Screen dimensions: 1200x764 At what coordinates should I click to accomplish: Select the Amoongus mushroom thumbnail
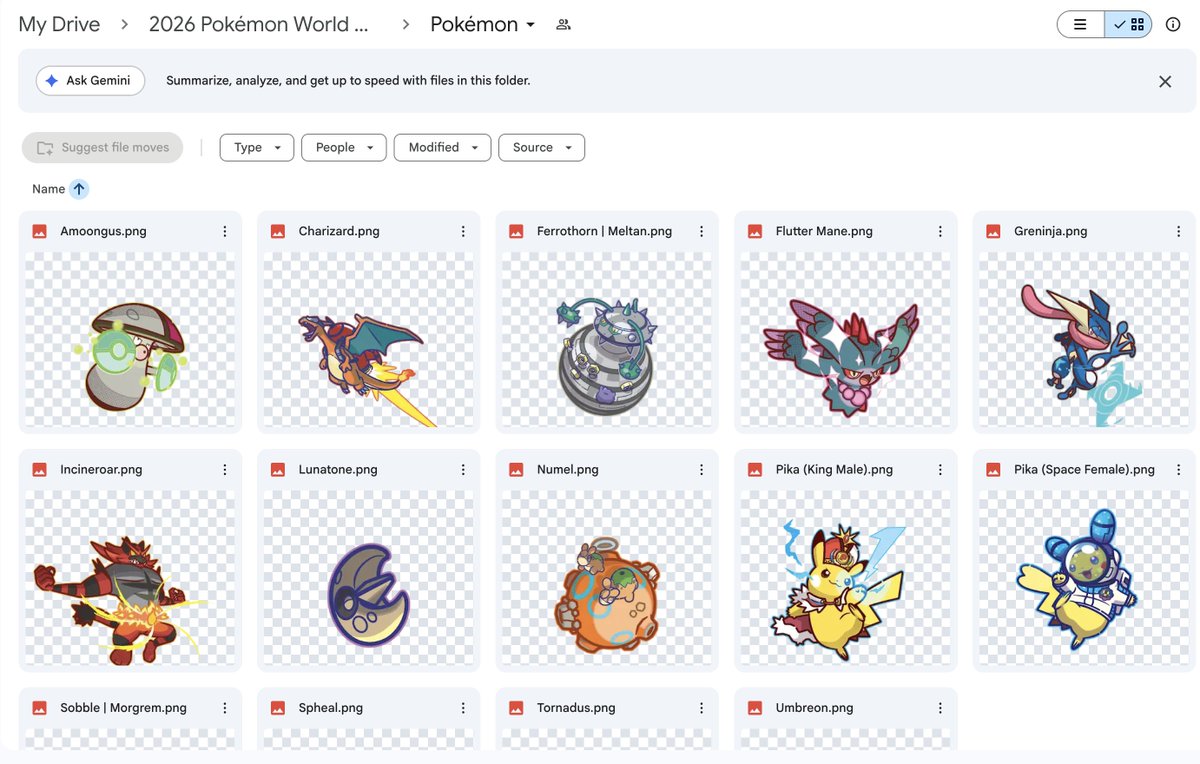tap(130, 339)
